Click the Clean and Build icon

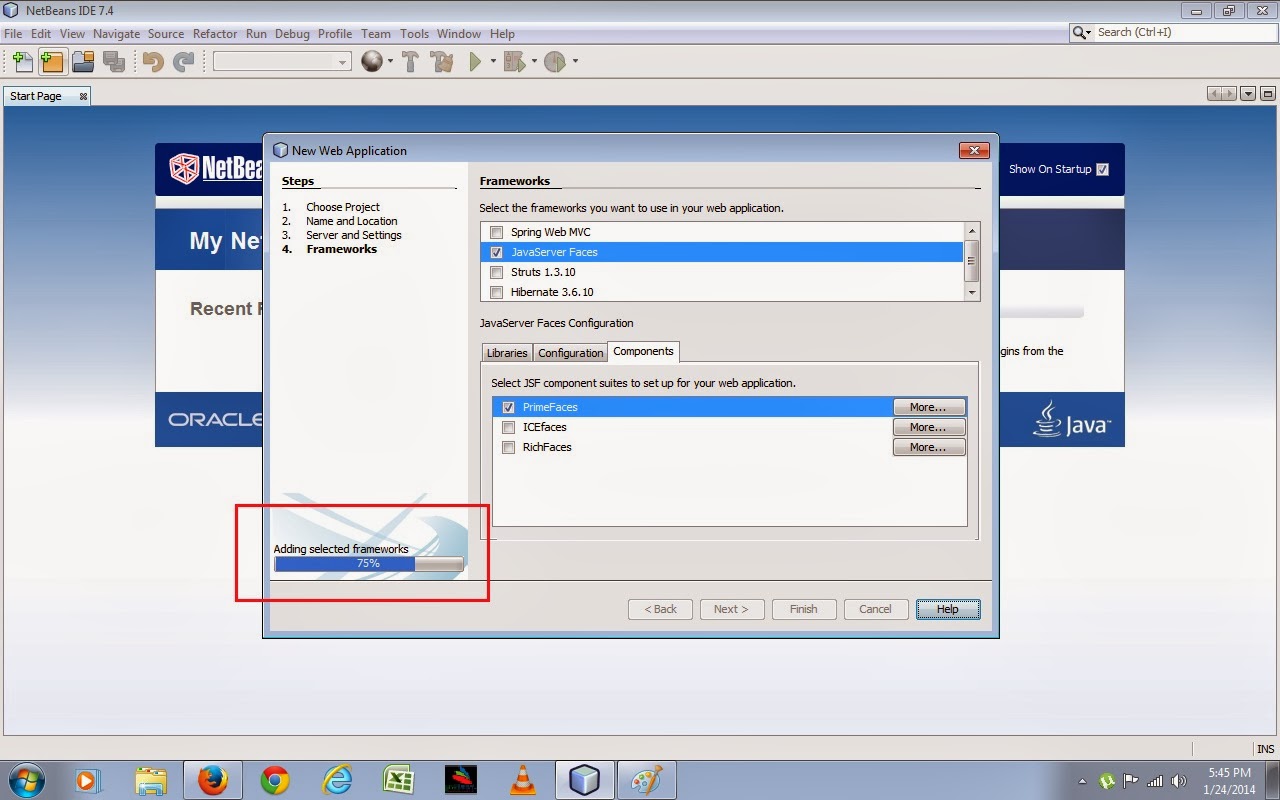441,62
